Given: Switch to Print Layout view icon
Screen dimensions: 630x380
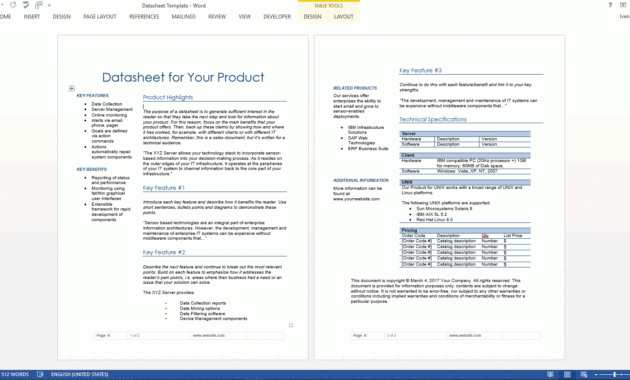Looking at the screenshot, I should 567,374.
